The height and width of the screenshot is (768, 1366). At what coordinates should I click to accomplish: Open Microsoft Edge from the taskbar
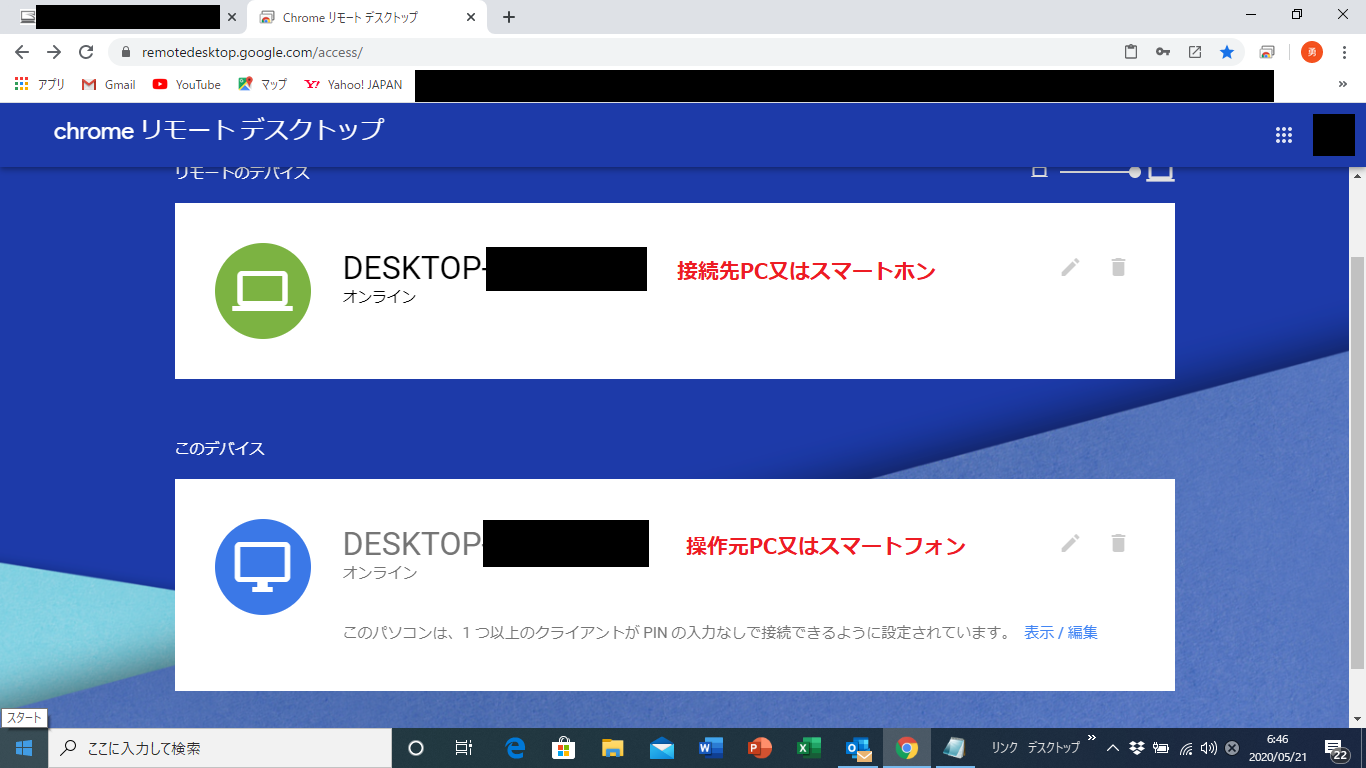[x=516, y=748]
